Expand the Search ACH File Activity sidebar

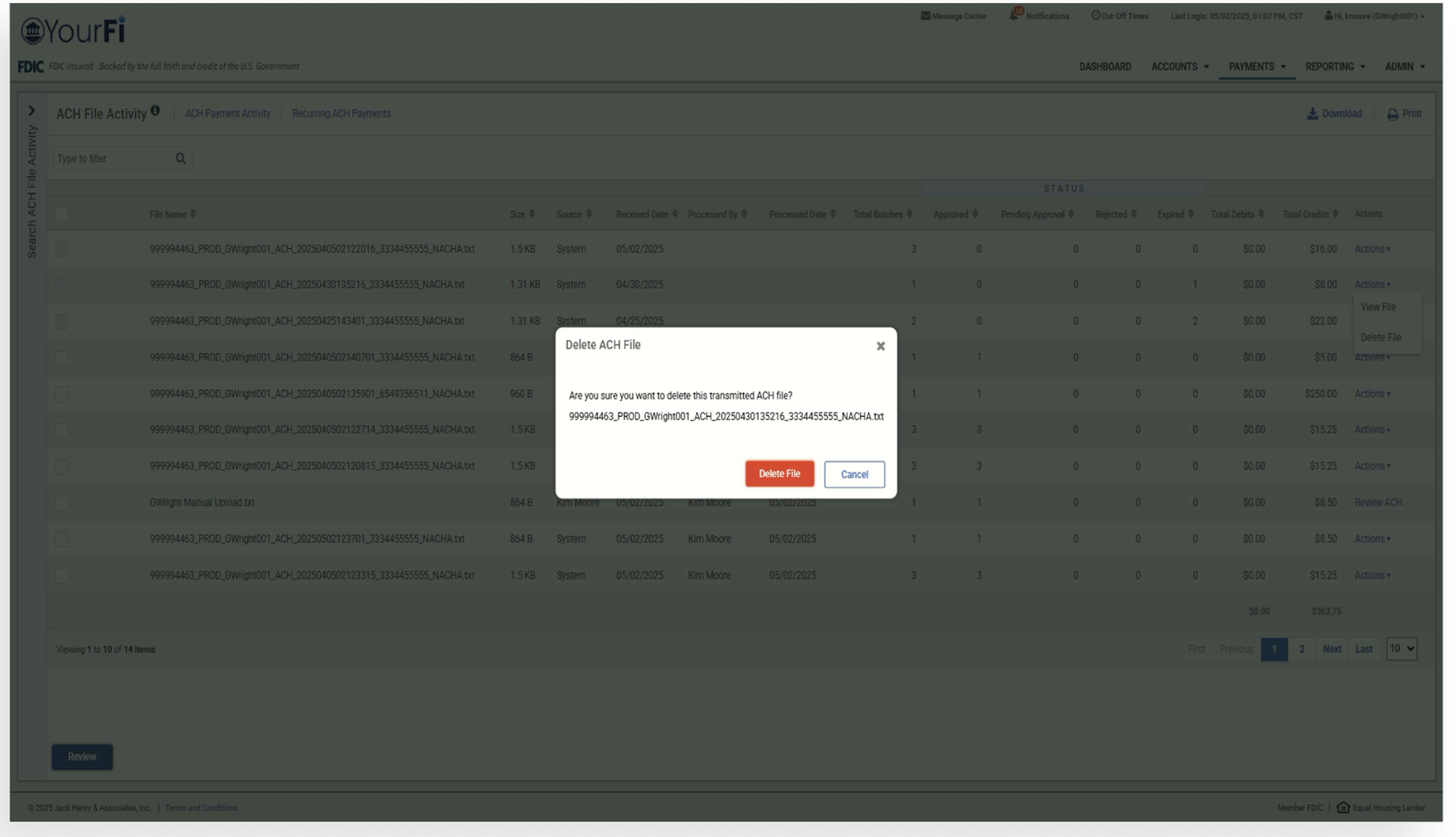click(32, 111)
